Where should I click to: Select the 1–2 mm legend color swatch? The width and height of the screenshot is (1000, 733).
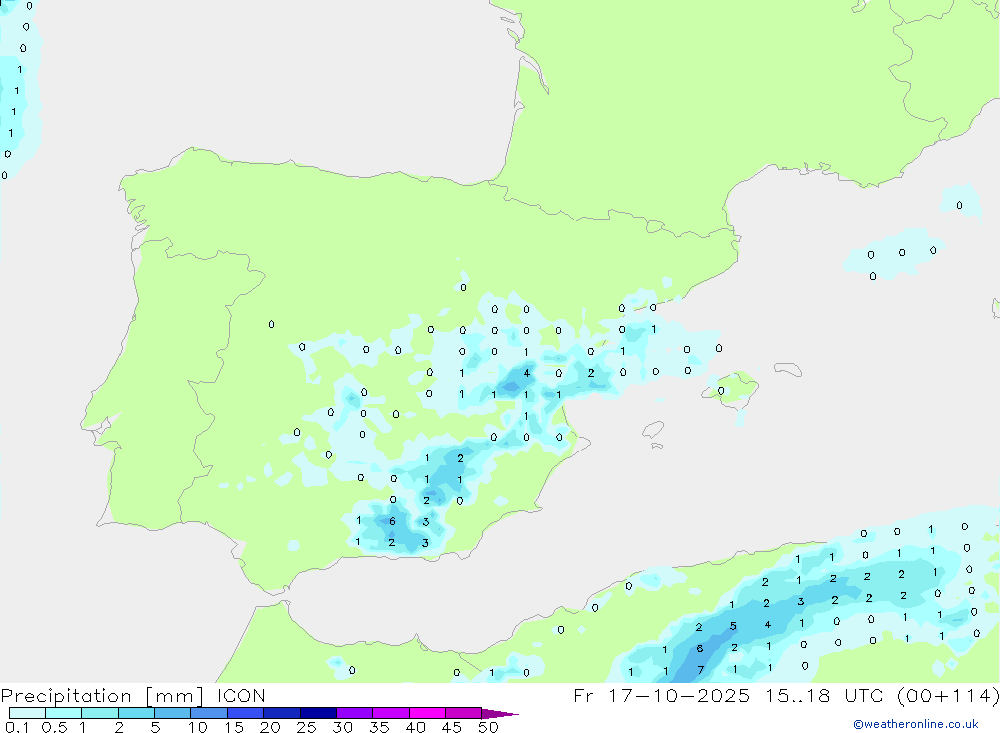click(x=99, y=713)
